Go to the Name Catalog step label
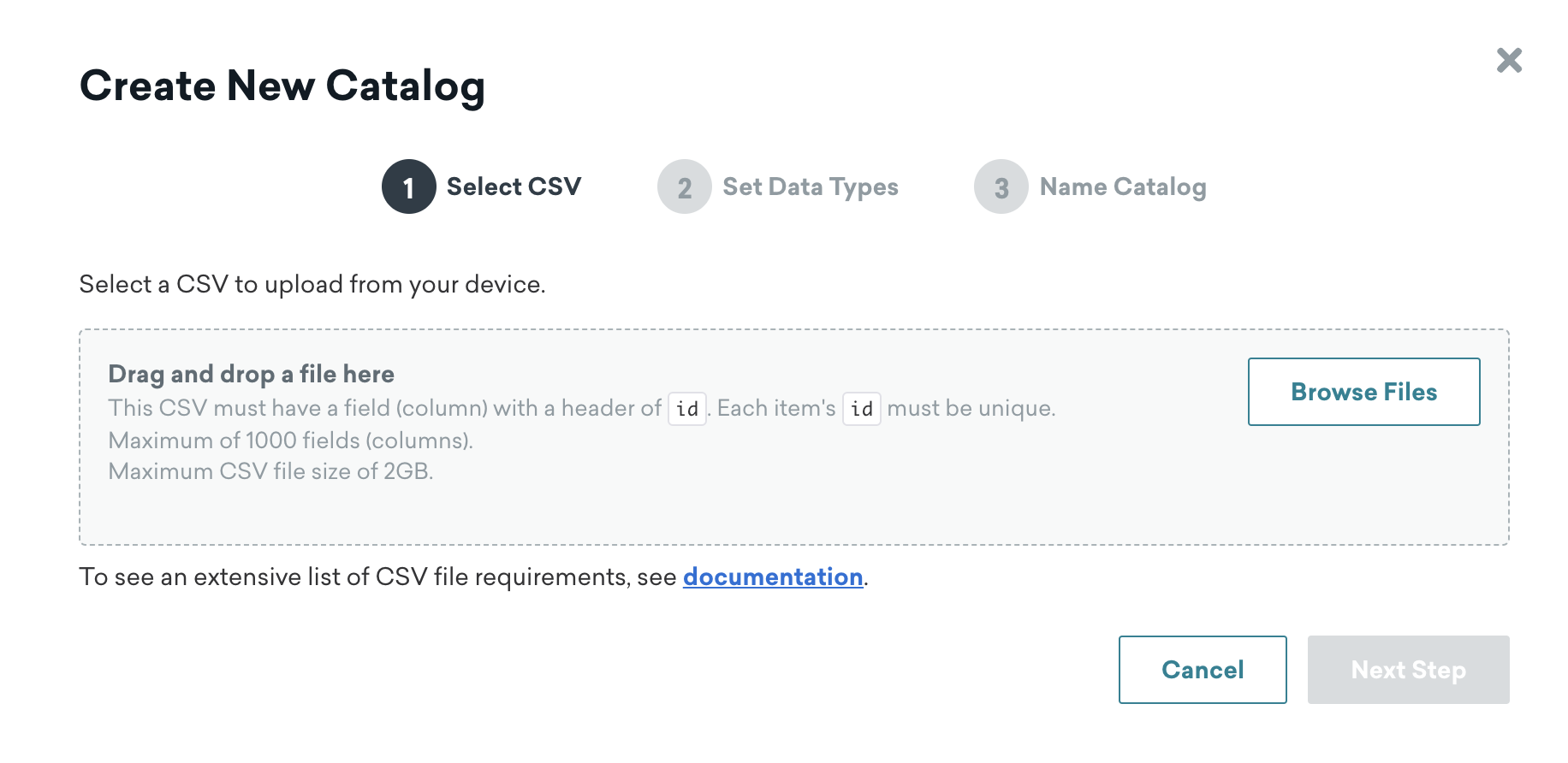The height and width of the screenshot is (763, 1568). pyautogui.click(x=1123, y=187)
